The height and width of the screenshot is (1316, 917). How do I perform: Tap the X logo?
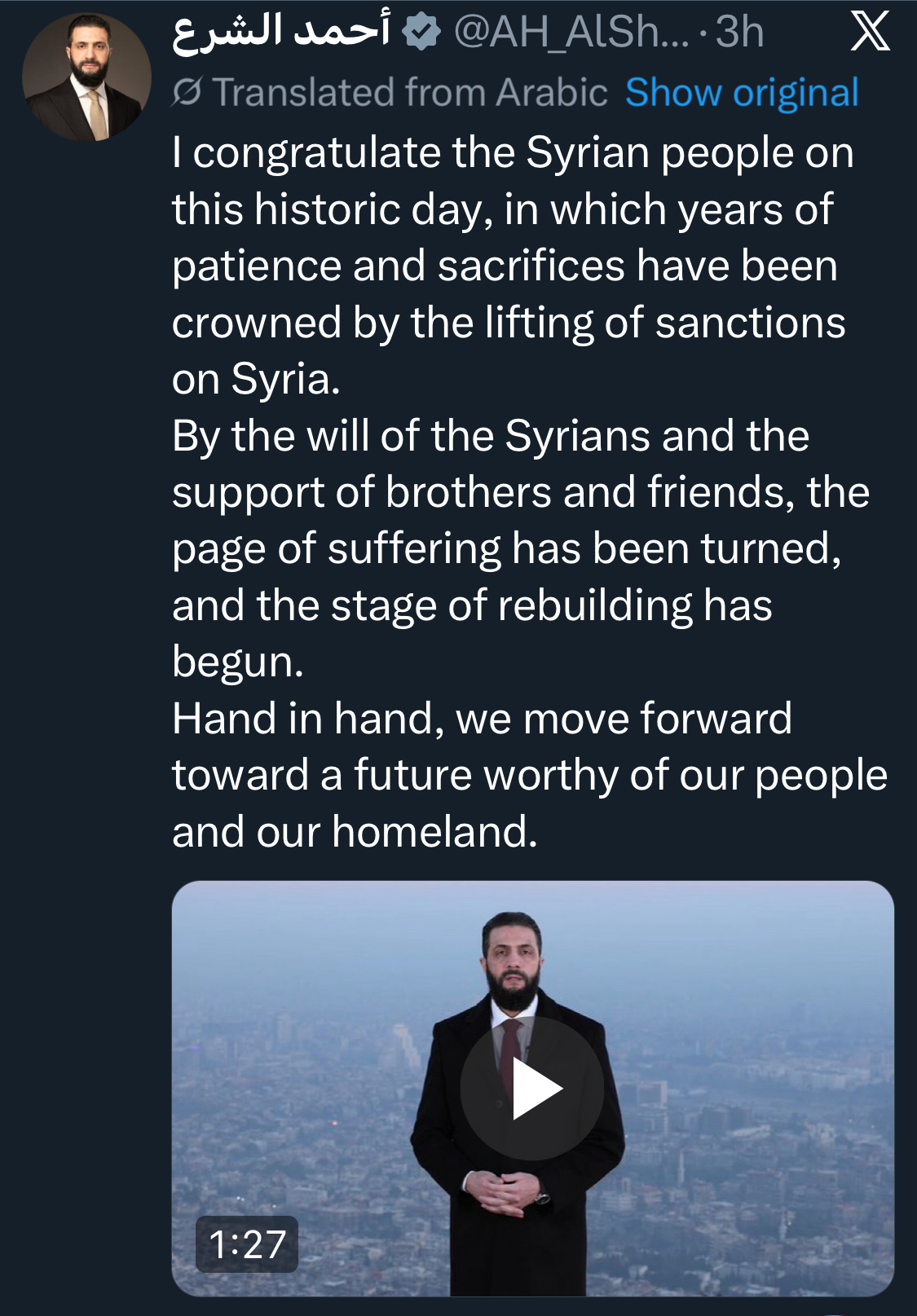870,33
